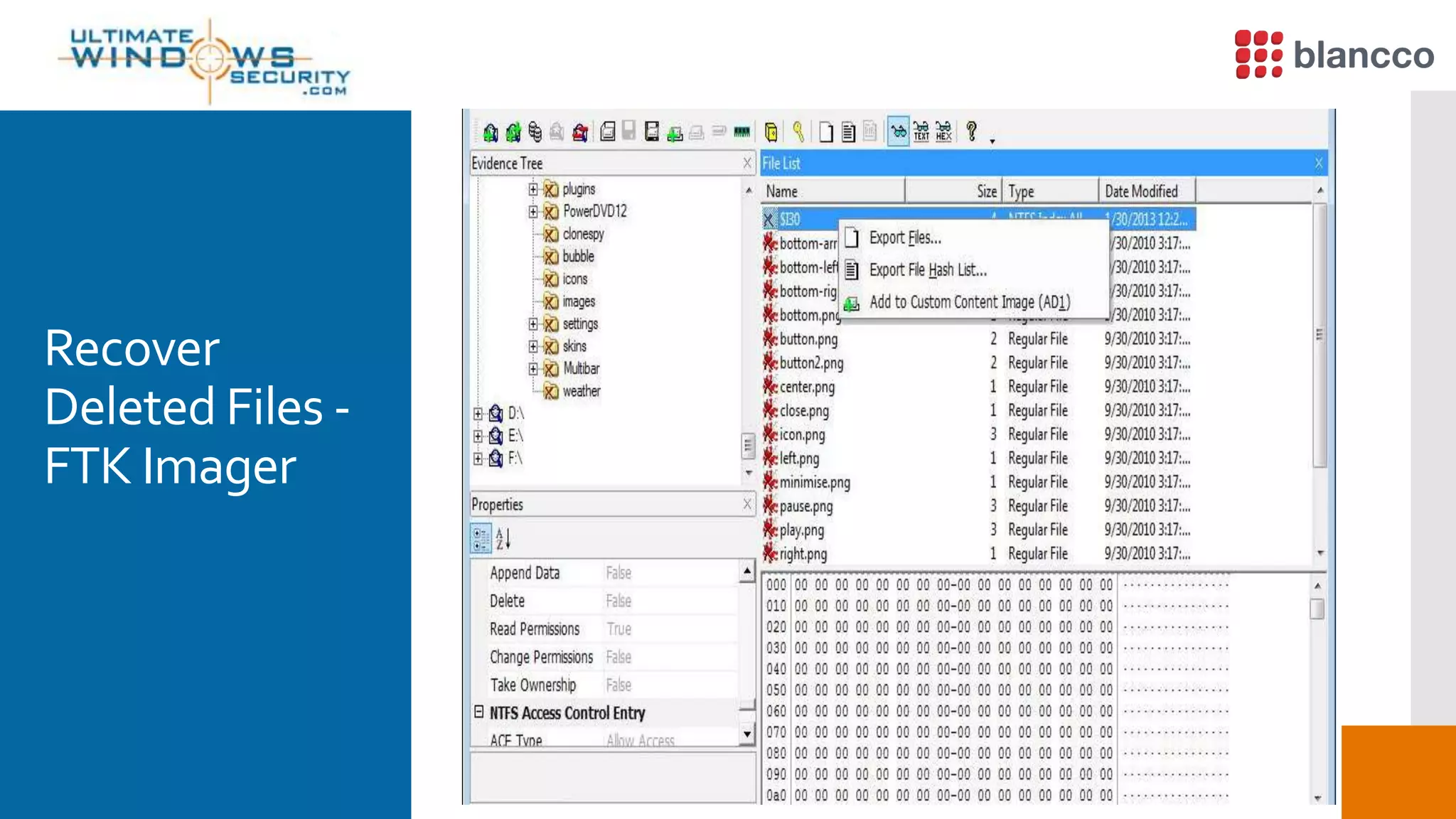
Task: Click scroll-down arrow of Evidence Tree
Action: pos(749,473)
